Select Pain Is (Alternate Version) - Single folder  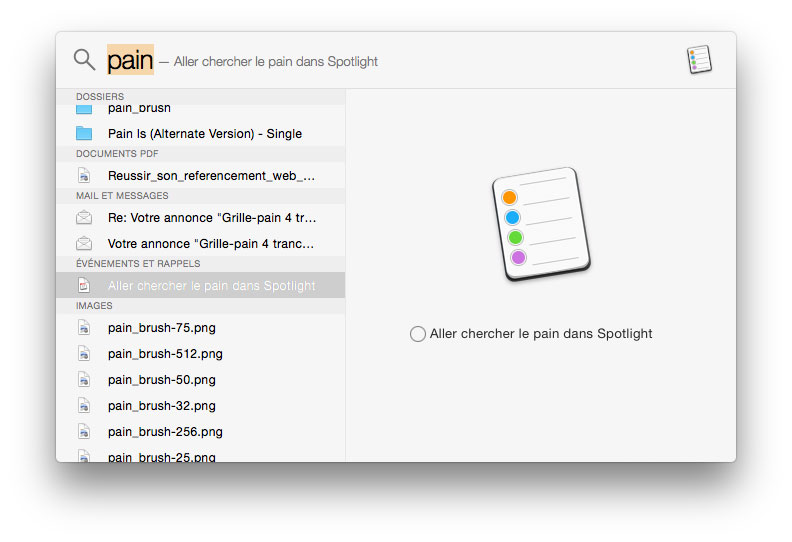(201, 133)
